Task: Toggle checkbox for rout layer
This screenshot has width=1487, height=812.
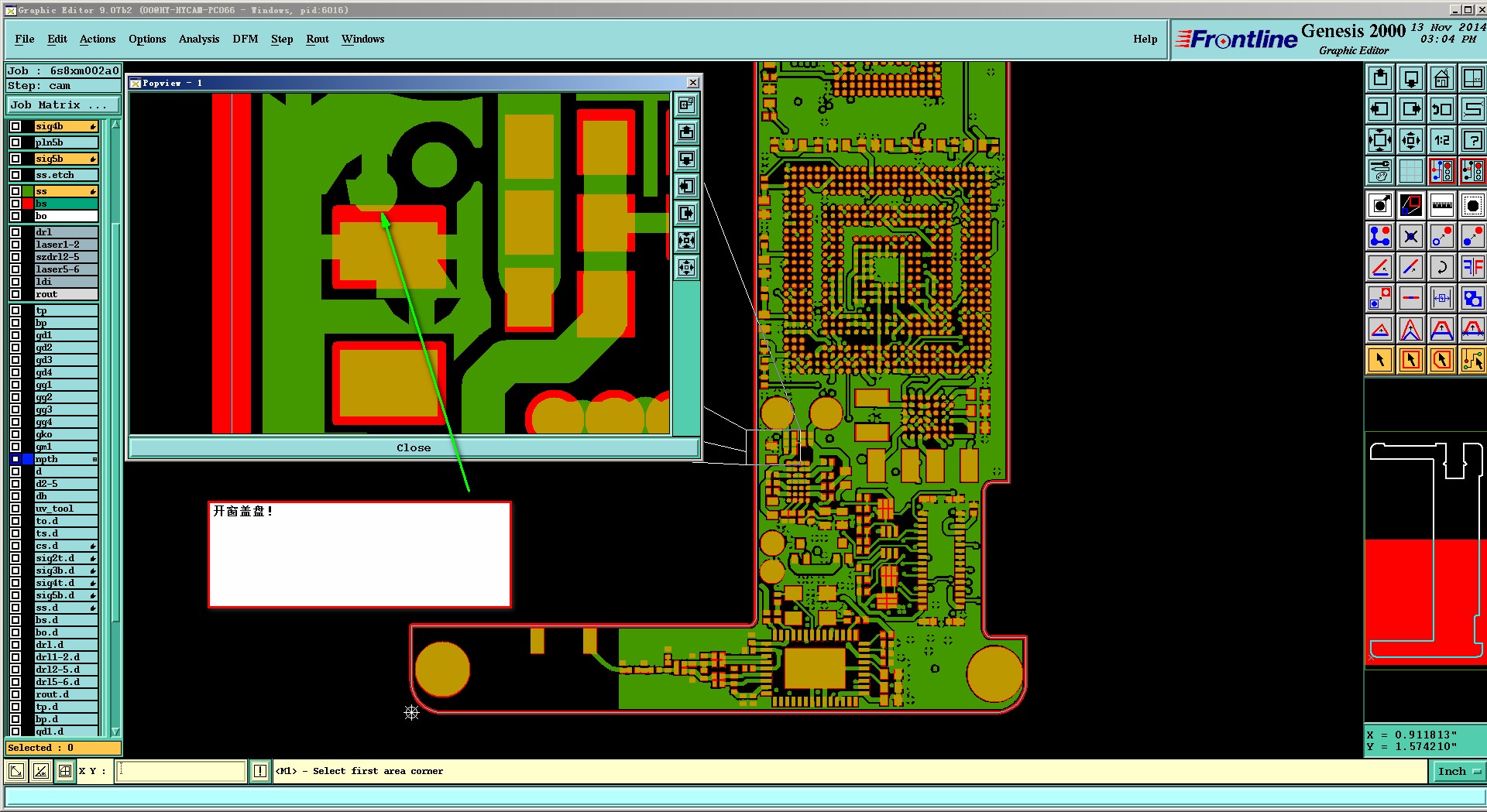Action: tap(15, 294)
